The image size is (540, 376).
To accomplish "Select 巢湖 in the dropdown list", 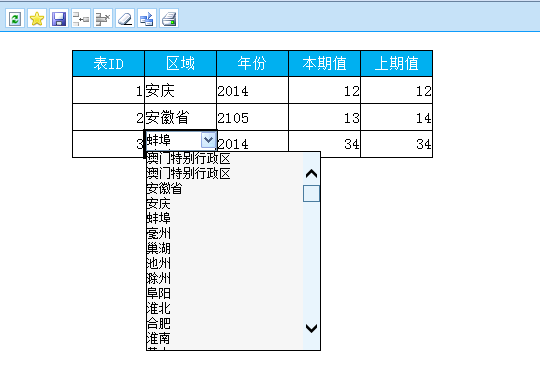I will pos(158,248).
